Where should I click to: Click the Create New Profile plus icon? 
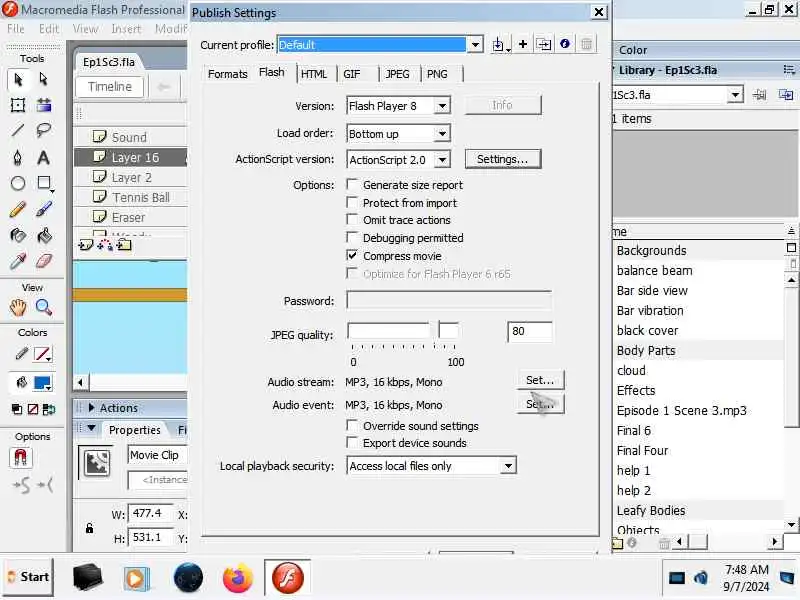click(523, 44)
